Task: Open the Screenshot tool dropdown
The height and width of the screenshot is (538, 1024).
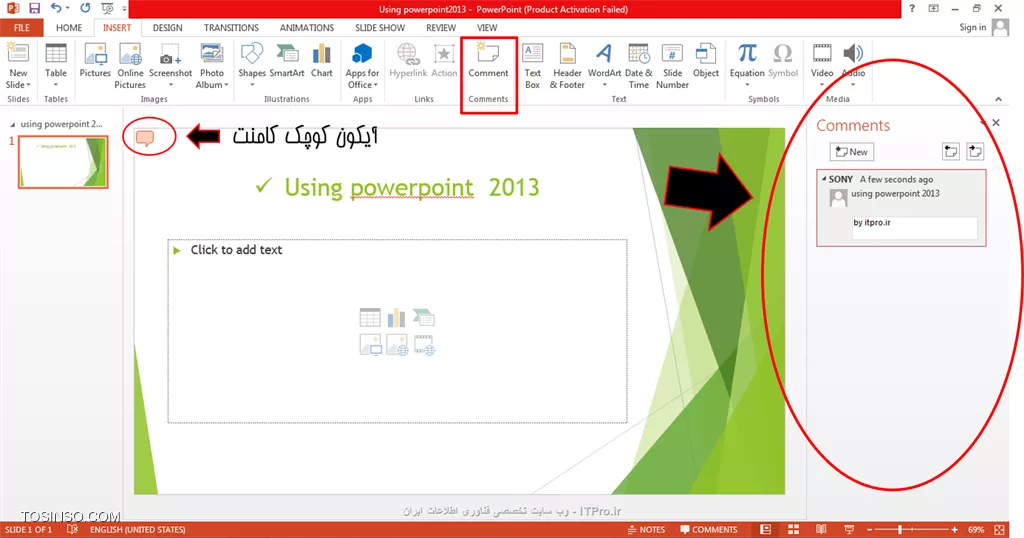Action: coord(170,84)
